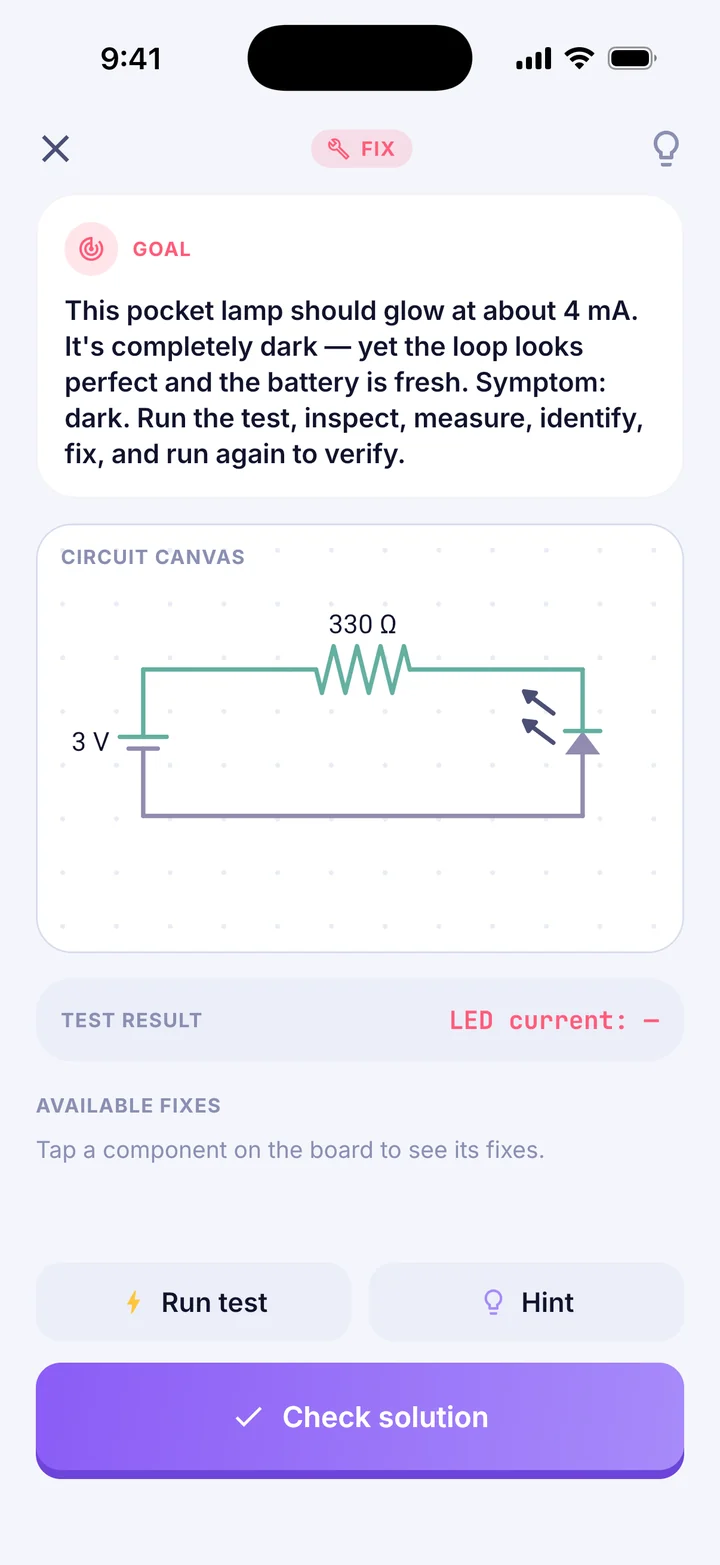
Task: Tap the bulb icon inside the Hint button
Action: (x=493, y=1302)
